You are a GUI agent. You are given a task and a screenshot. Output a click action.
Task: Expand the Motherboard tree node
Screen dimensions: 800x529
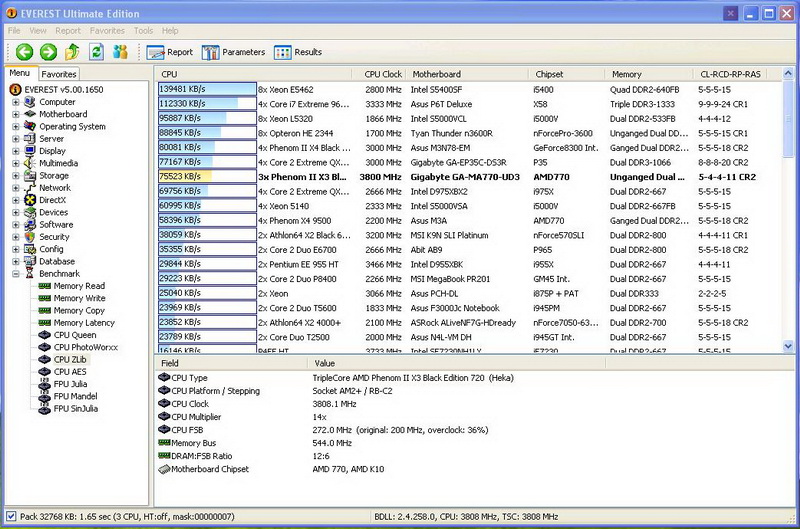15,114
